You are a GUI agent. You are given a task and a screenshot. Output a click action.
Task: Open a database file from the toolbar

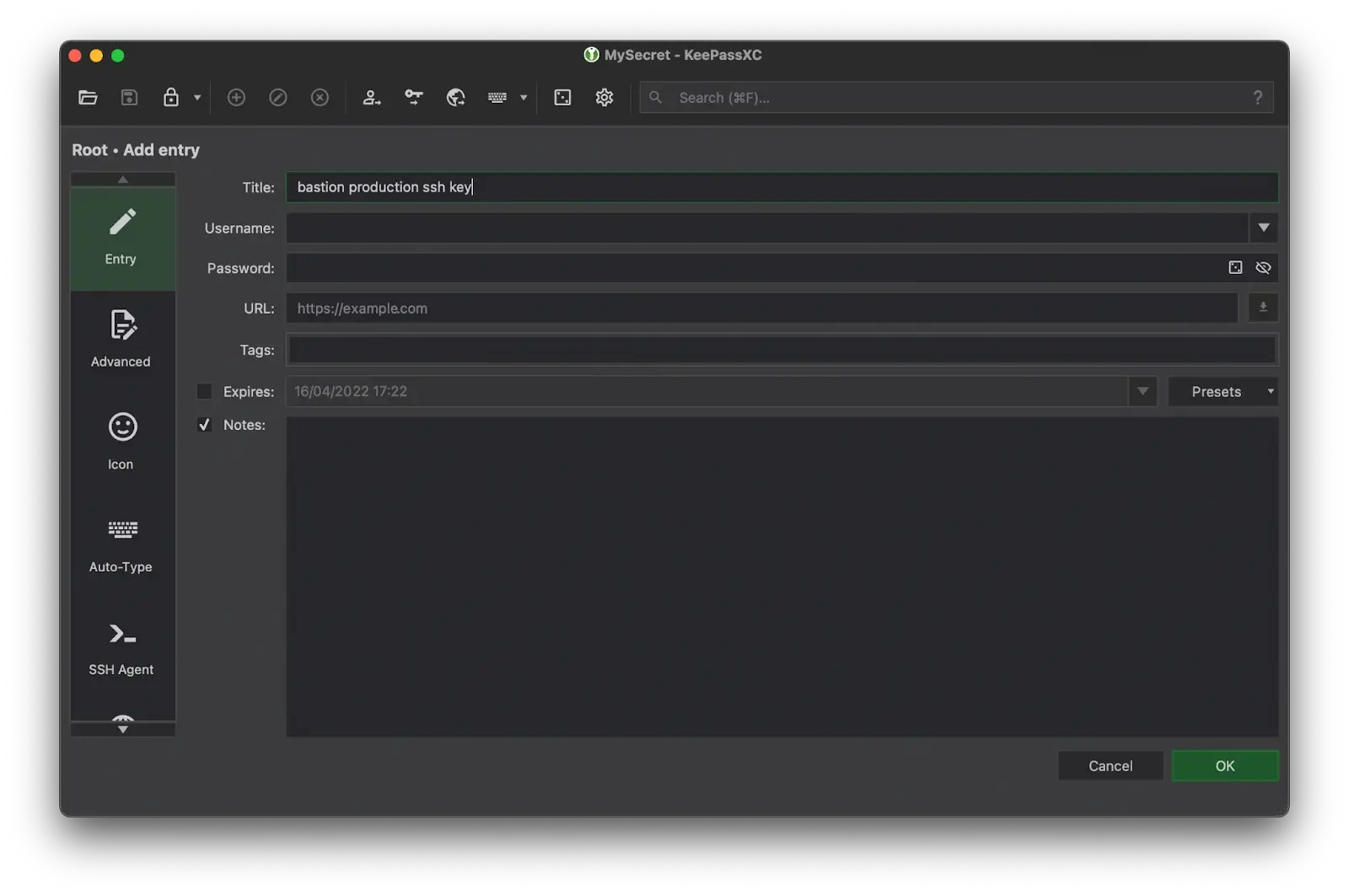click(x=88, y=97)
